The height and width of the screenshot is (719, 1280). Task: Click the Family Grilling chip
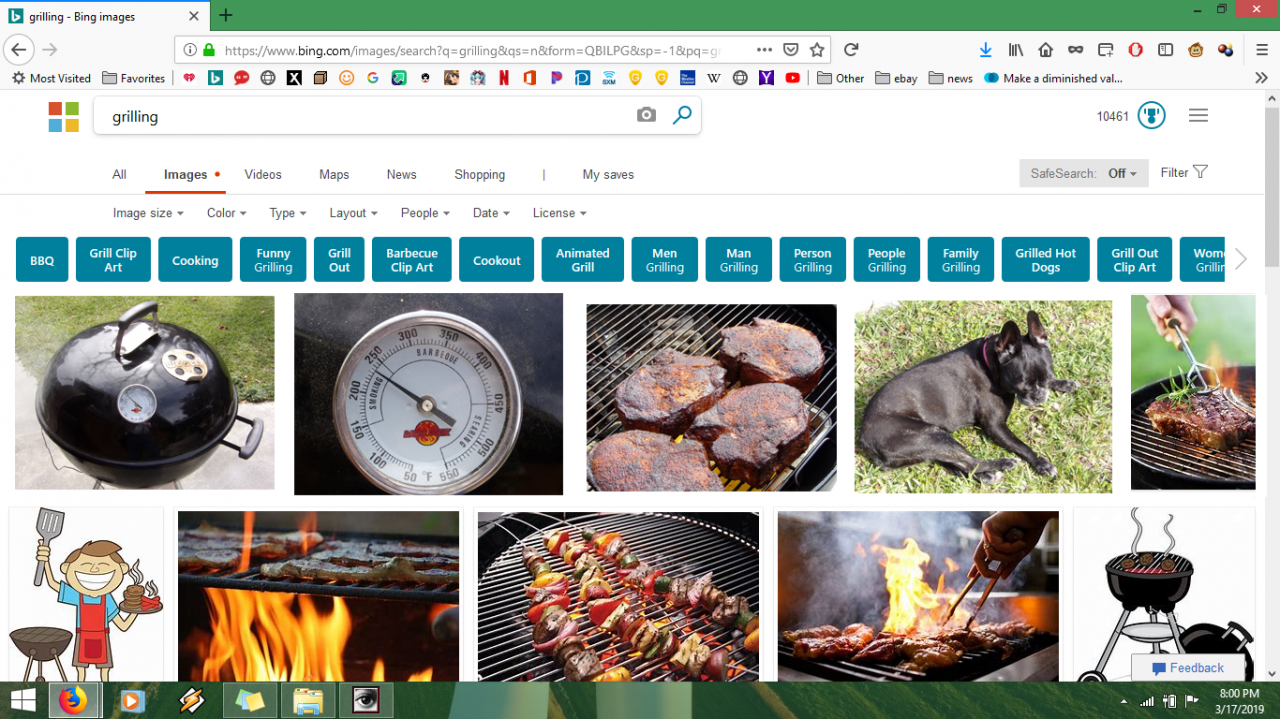point(961,260)
